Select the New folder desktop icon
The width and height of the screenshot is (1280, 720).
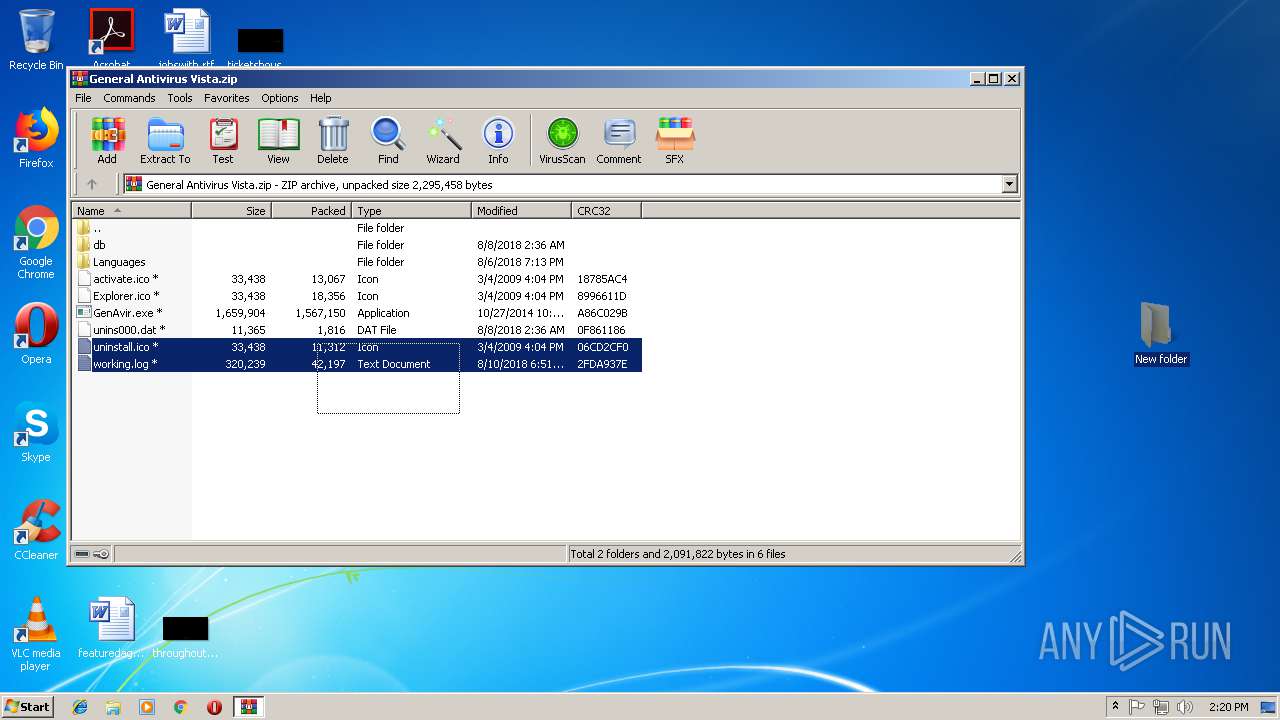coord(1160,334)
